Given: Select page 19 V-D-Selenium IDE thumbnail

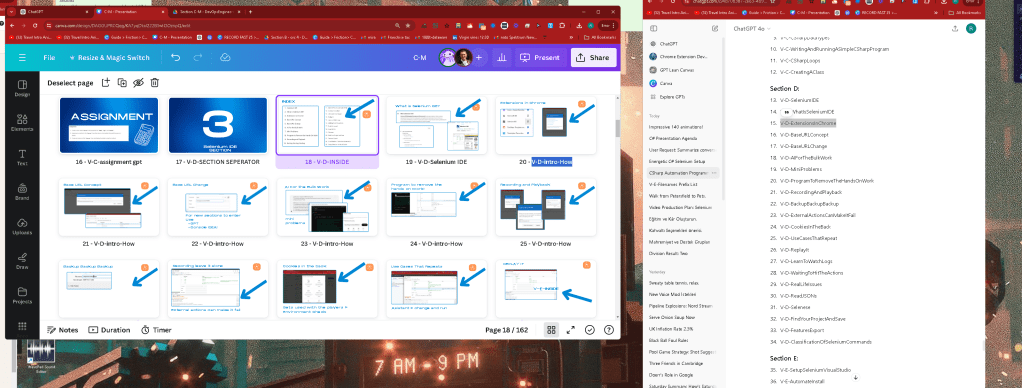Looking at the screenshot, I should click(x=436, y=125).
